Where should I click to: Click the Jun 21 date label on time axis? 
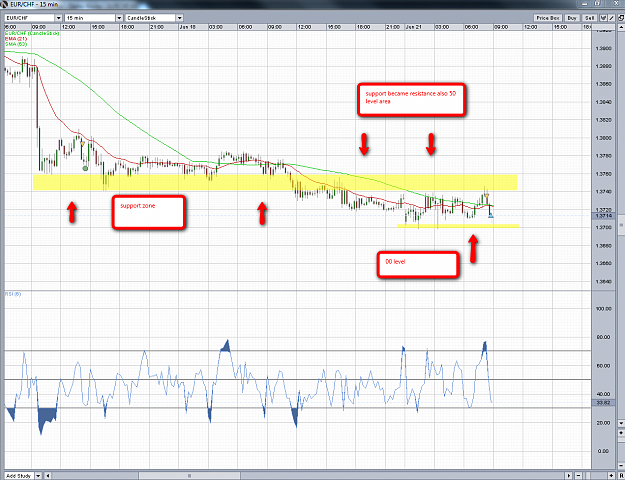pyautogui.click(x=414, y=27)
